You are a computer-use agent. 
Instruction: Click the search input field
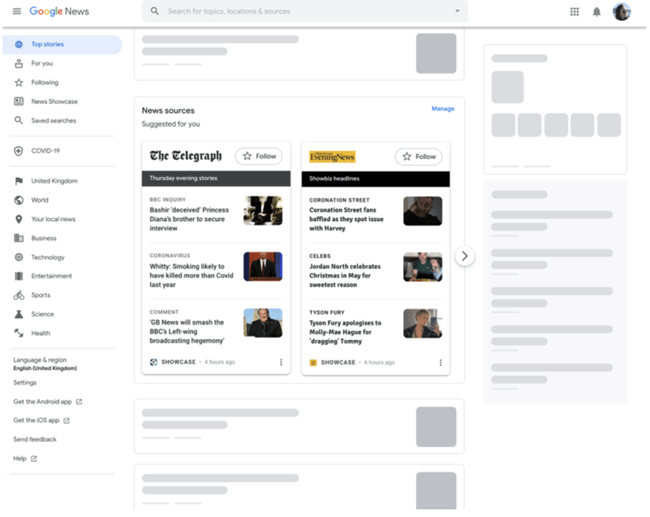(x=305, y=11)
